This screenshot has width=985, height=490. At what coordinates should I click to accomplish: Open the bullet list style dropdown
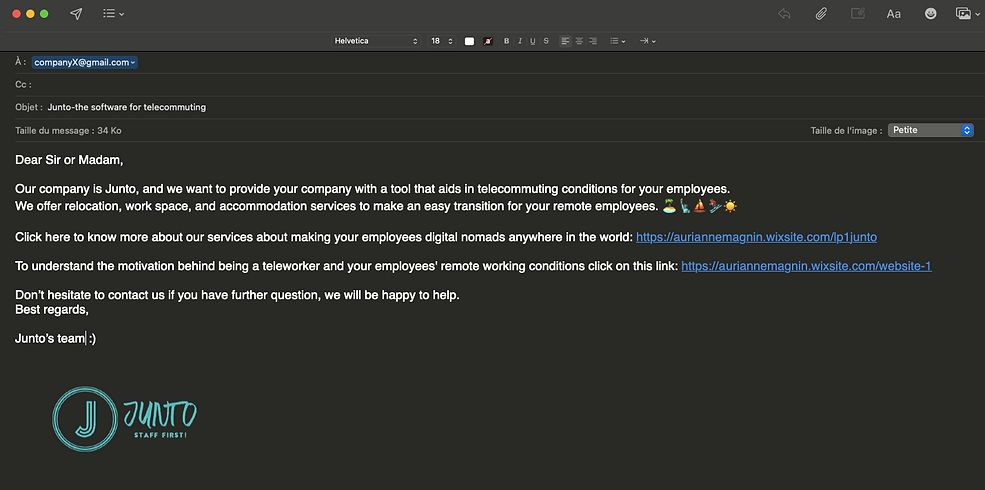pyautogui.click(x=618, y=41)
